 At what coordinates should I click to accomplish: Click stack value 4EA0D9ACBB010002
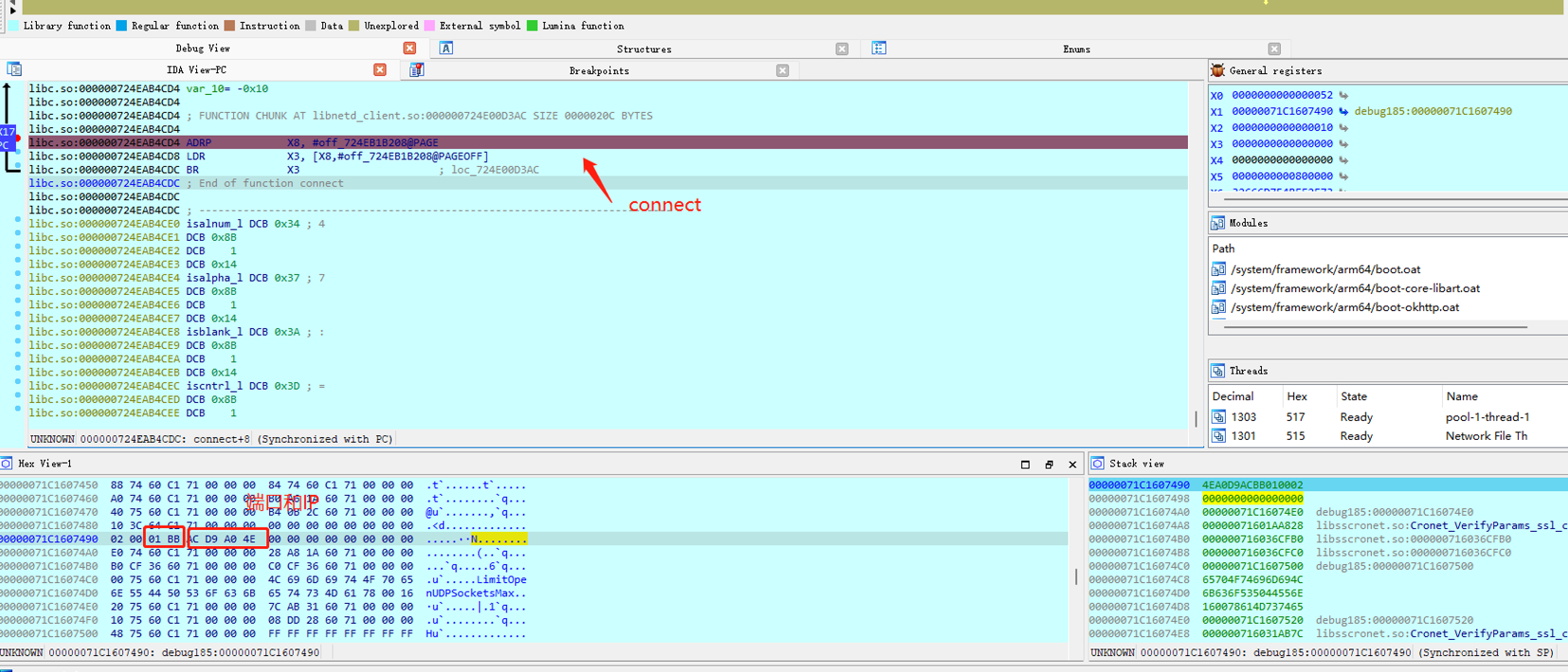[1252, 484]
